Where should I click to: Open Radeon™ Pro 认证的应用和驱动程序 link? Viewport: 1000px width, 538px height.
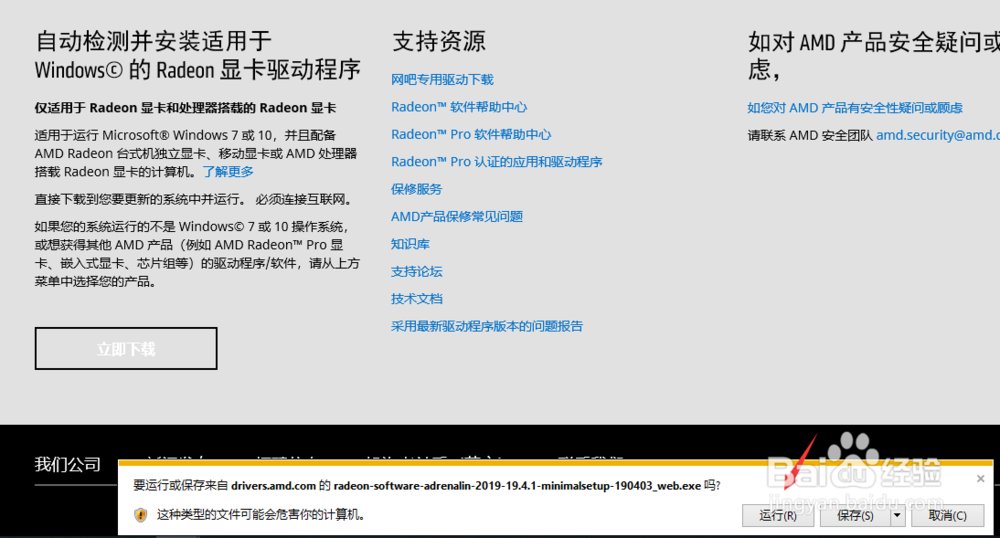496,162
